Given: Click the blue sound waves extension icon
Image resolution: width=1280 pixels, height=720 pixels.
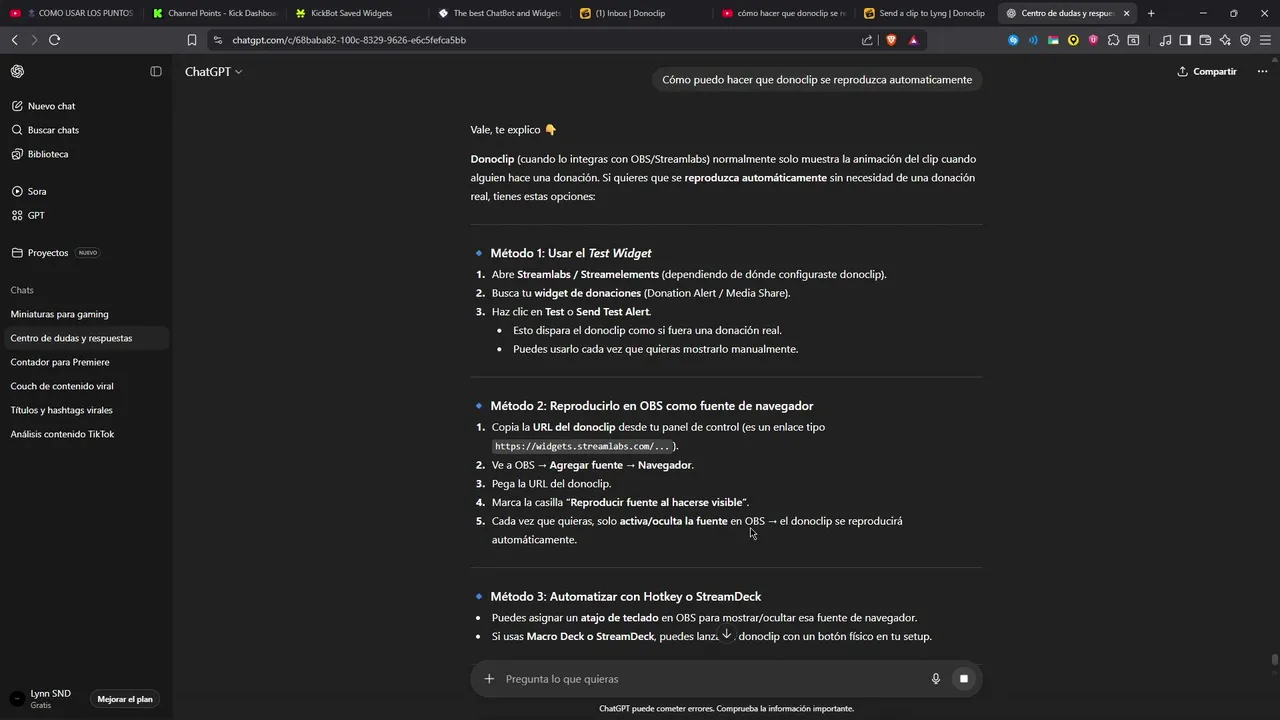Looking at the screenshot, I should pyautogui.click(x=1033, y=40).
